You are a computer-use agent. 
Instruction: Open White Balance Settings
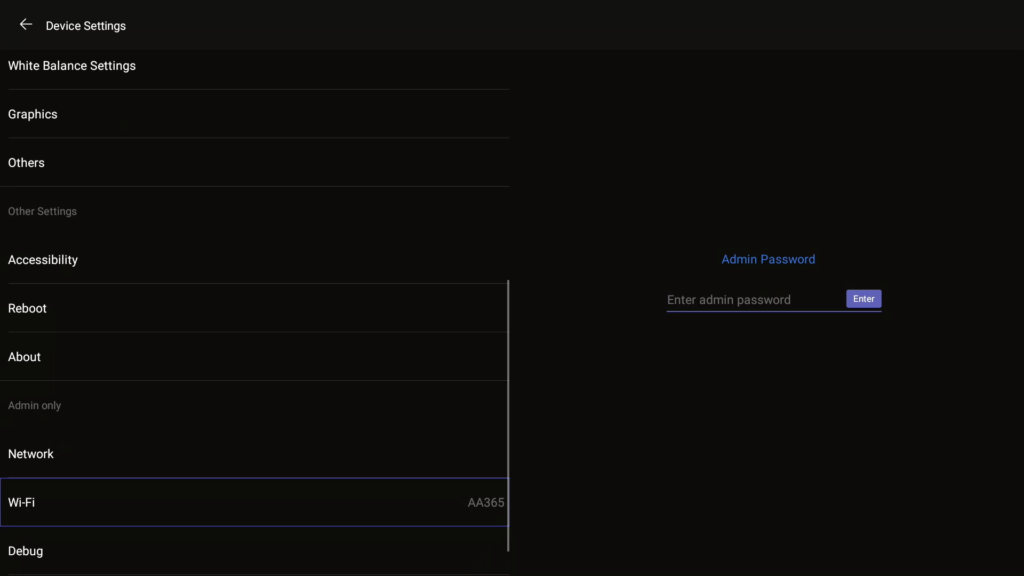(255, 66)
